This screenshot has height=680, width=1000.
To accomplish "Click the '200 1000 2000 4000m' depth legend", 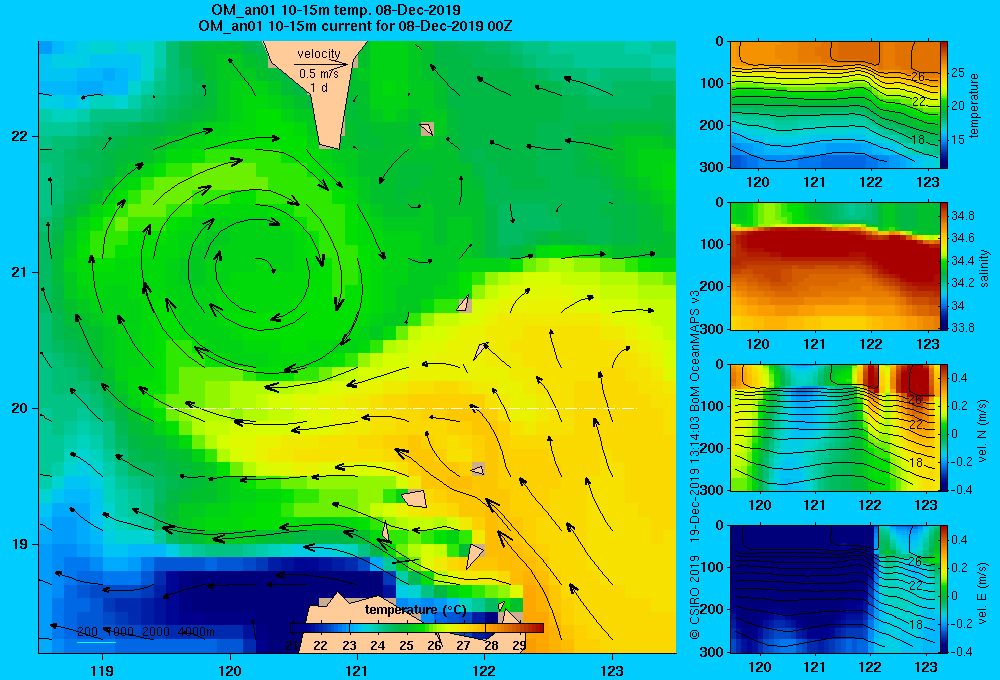I will [x=145, y=632].
